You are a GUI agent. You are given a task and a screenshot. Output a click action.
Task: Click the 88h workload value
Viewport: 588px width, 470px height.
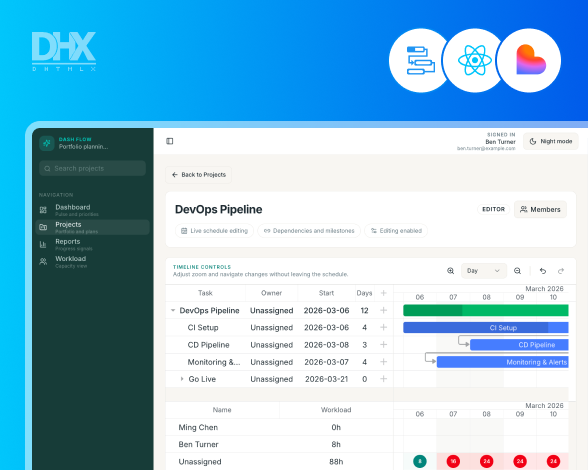pos(336,461)
